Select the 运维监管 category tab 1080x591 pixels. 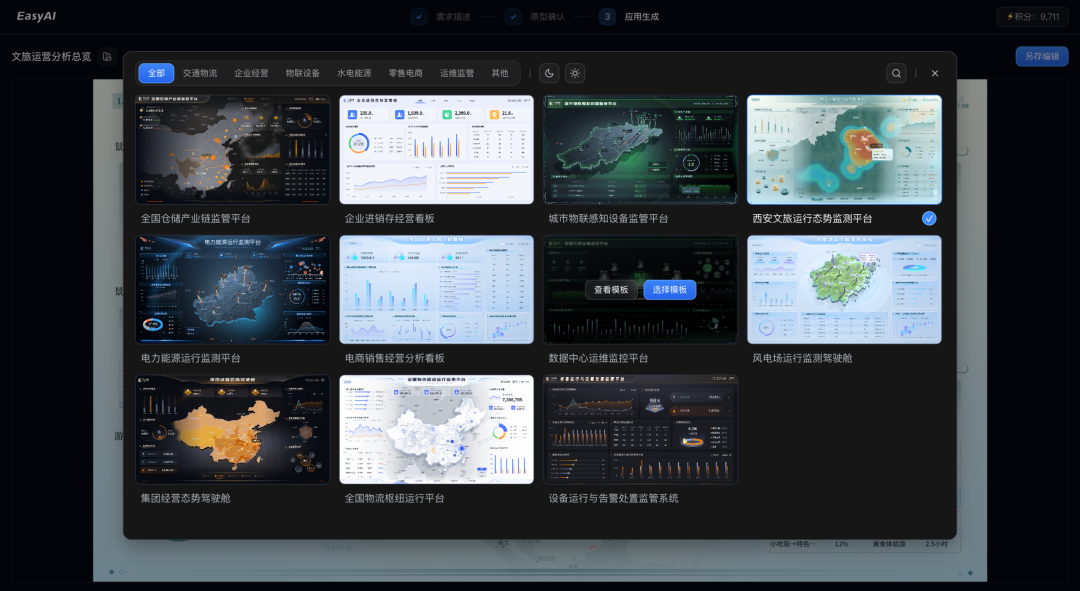(457, 73)
